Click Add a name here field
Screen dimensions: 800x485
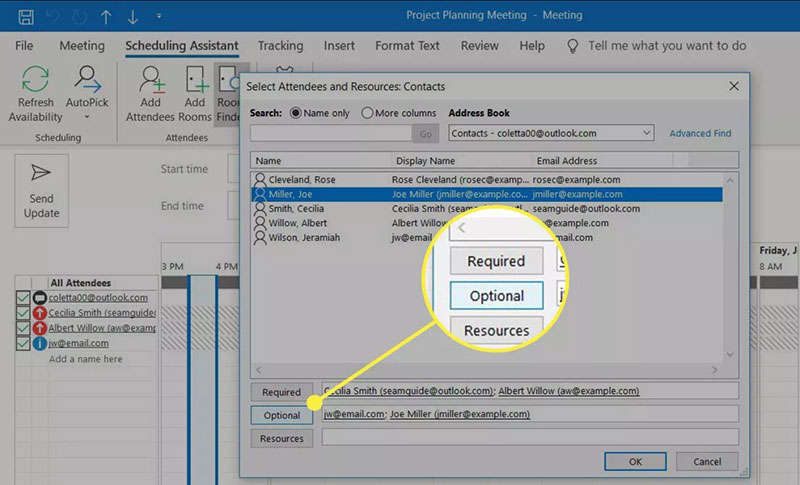pyautogui.click(x=86, y=359)
